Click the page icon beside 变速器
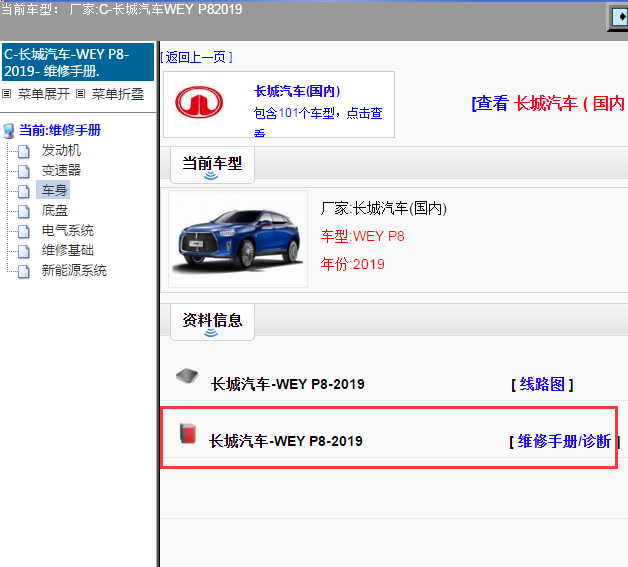Screen dimensions: 628x567 coord(24,171)
